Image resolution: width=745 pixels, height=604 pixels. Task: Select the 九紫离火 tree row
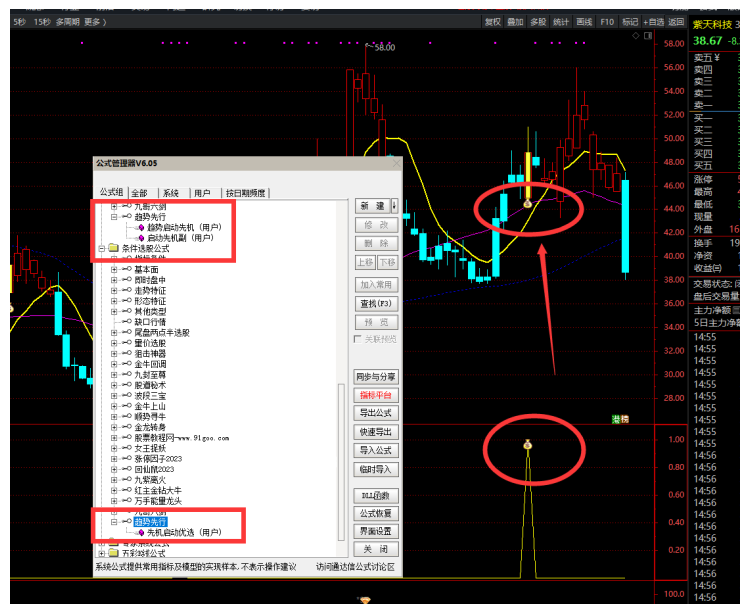(150, 479)
